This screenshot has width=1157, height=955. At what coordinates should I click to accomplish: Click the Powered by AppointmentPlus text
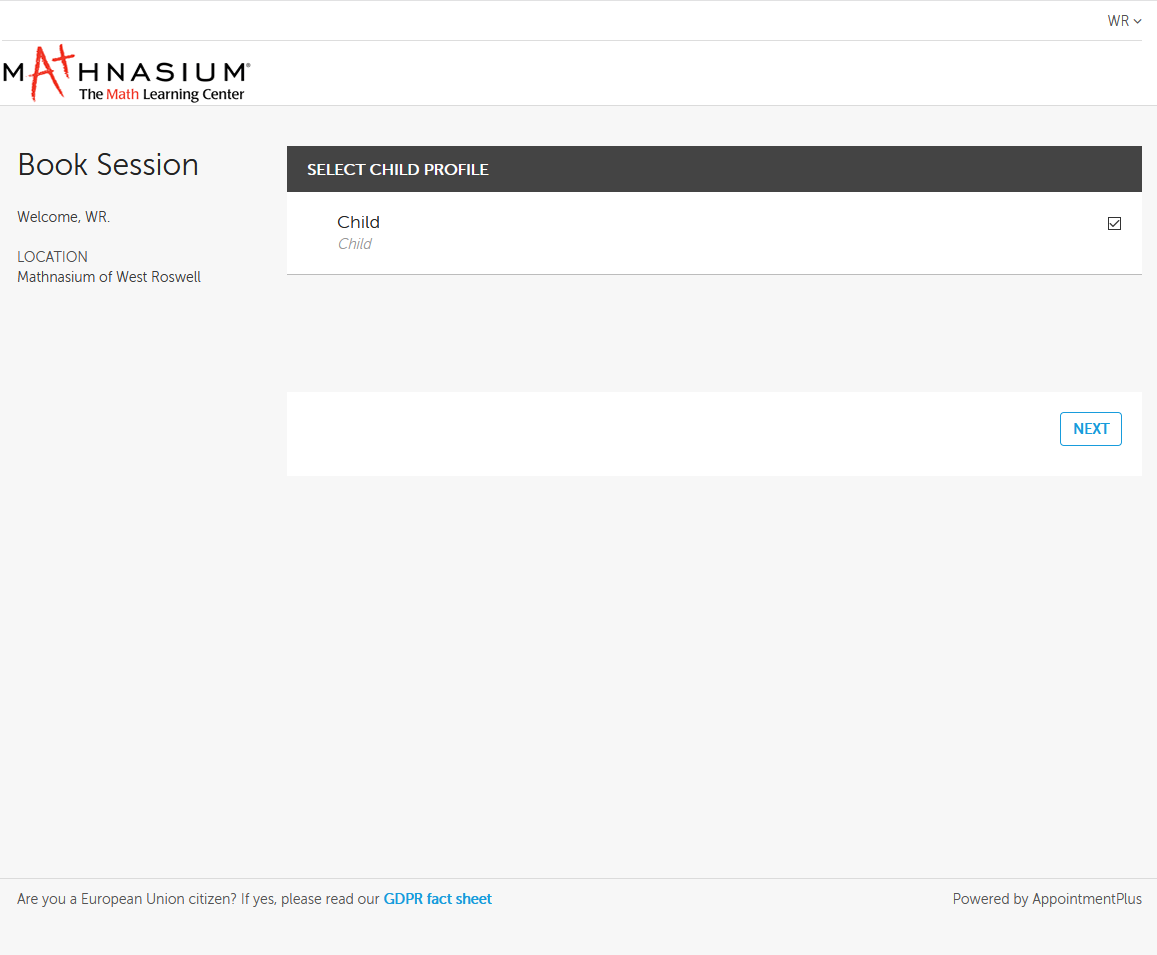click(x=1047, y=899)
